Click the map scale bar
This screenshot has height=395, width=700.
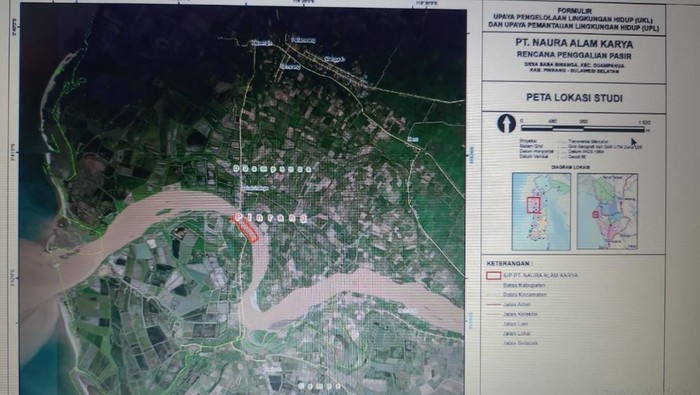tap(583, 129)
